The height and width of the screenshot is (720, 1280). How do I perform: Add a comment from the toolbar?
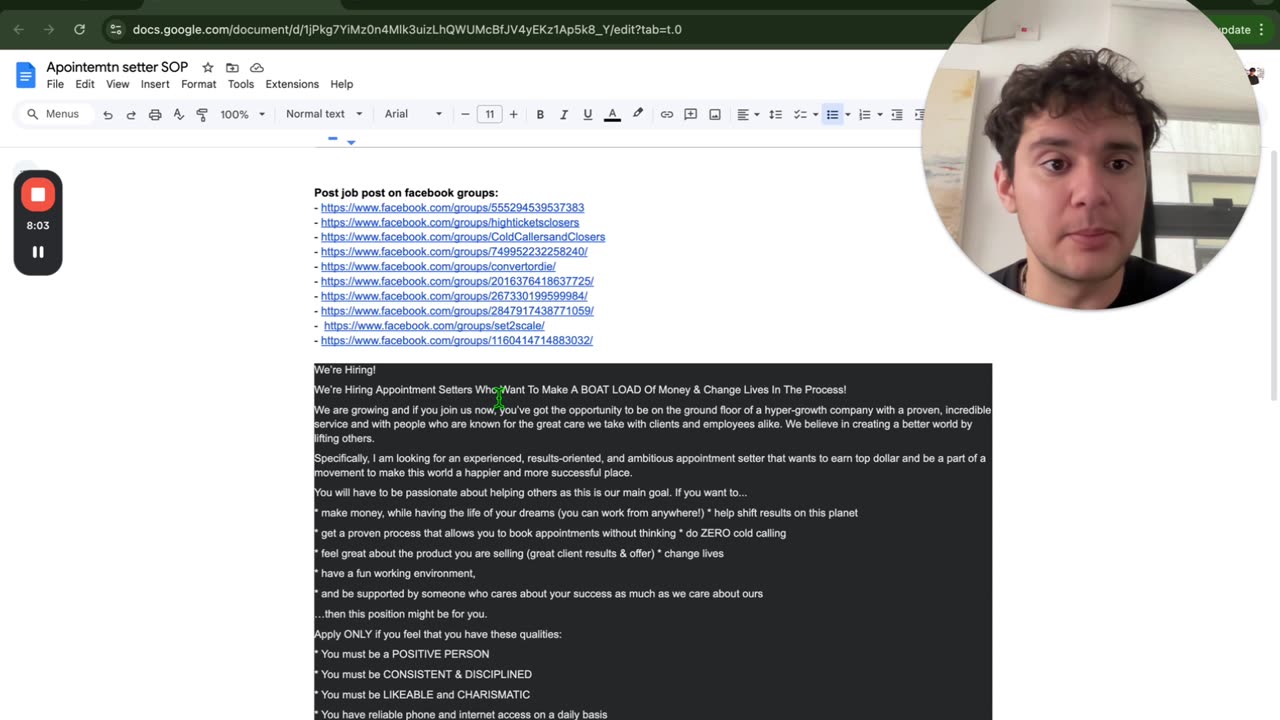[x=690, y=114]
